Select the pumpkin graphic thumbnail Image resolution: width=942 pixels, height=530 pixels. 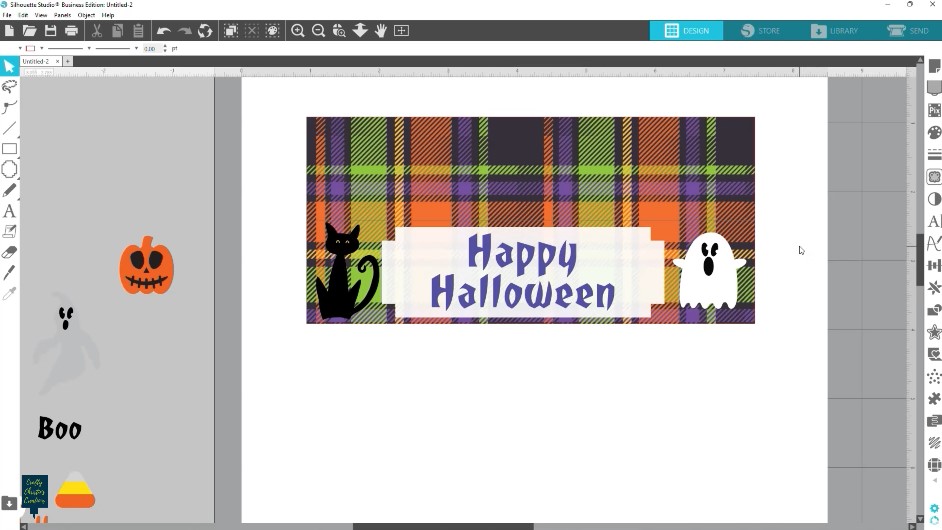146,265
